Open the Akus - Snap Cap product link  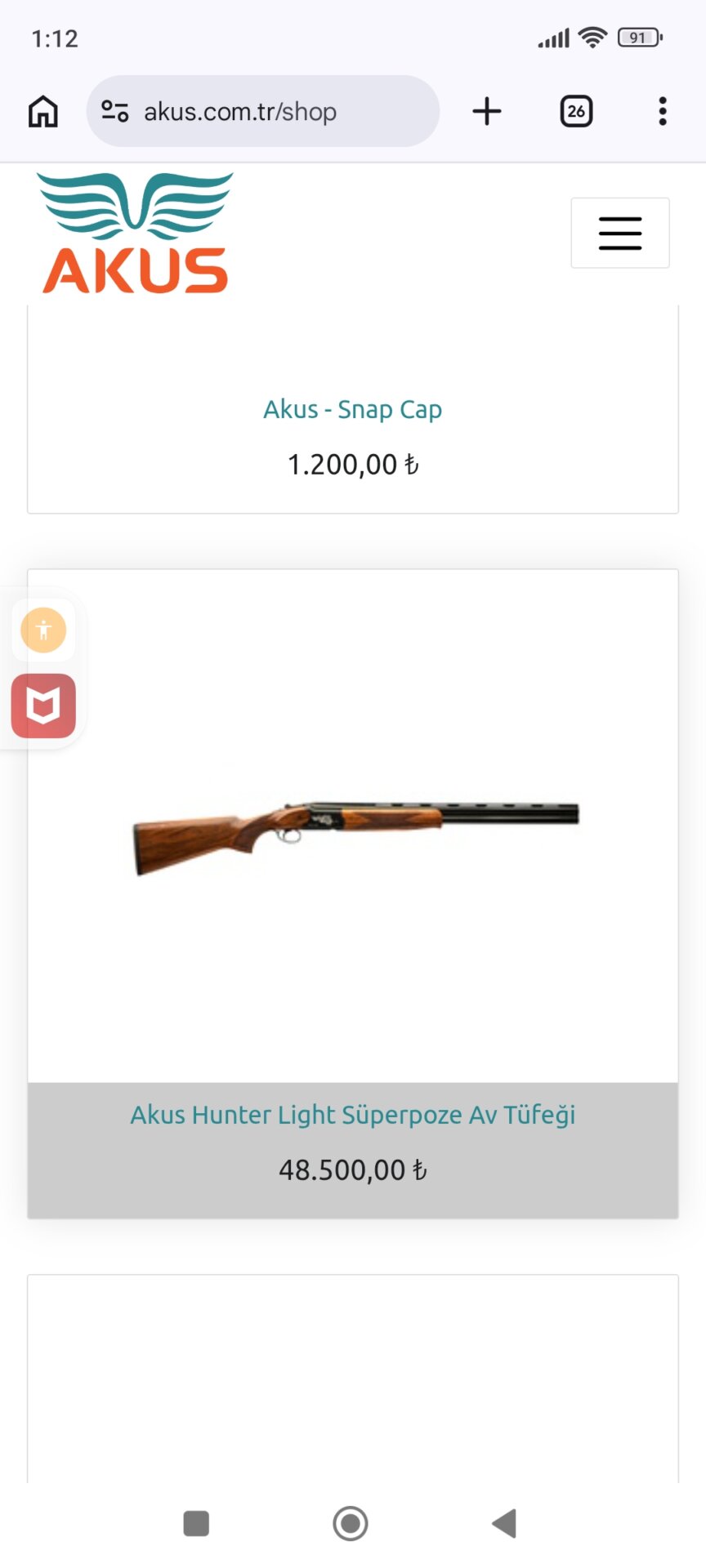pyautogui.click(x=352, y=409)
